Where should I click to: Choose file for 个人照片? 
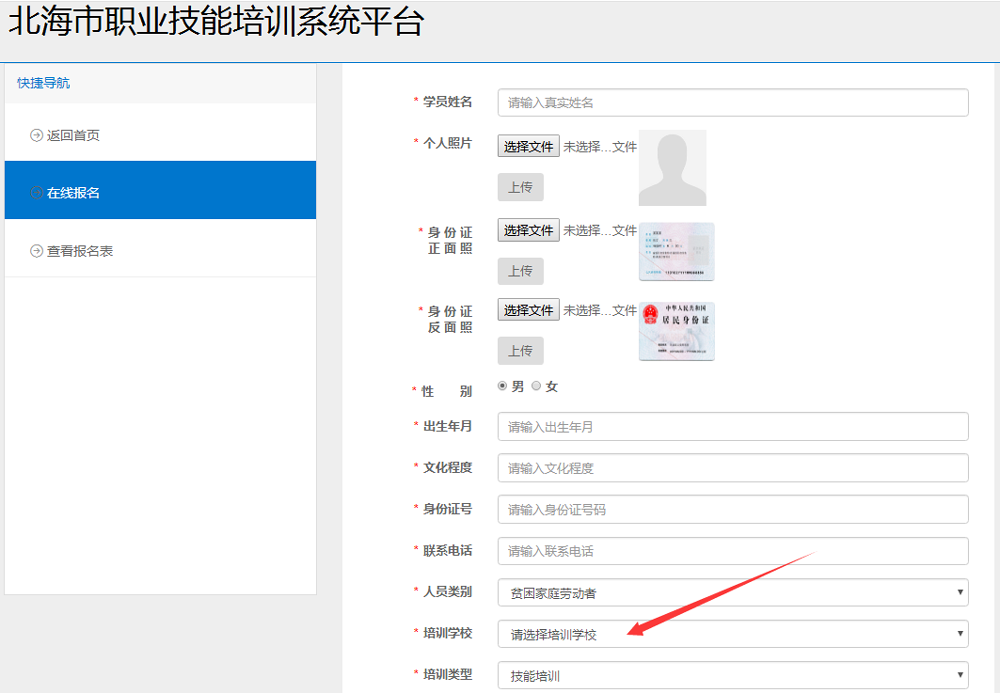528,146
